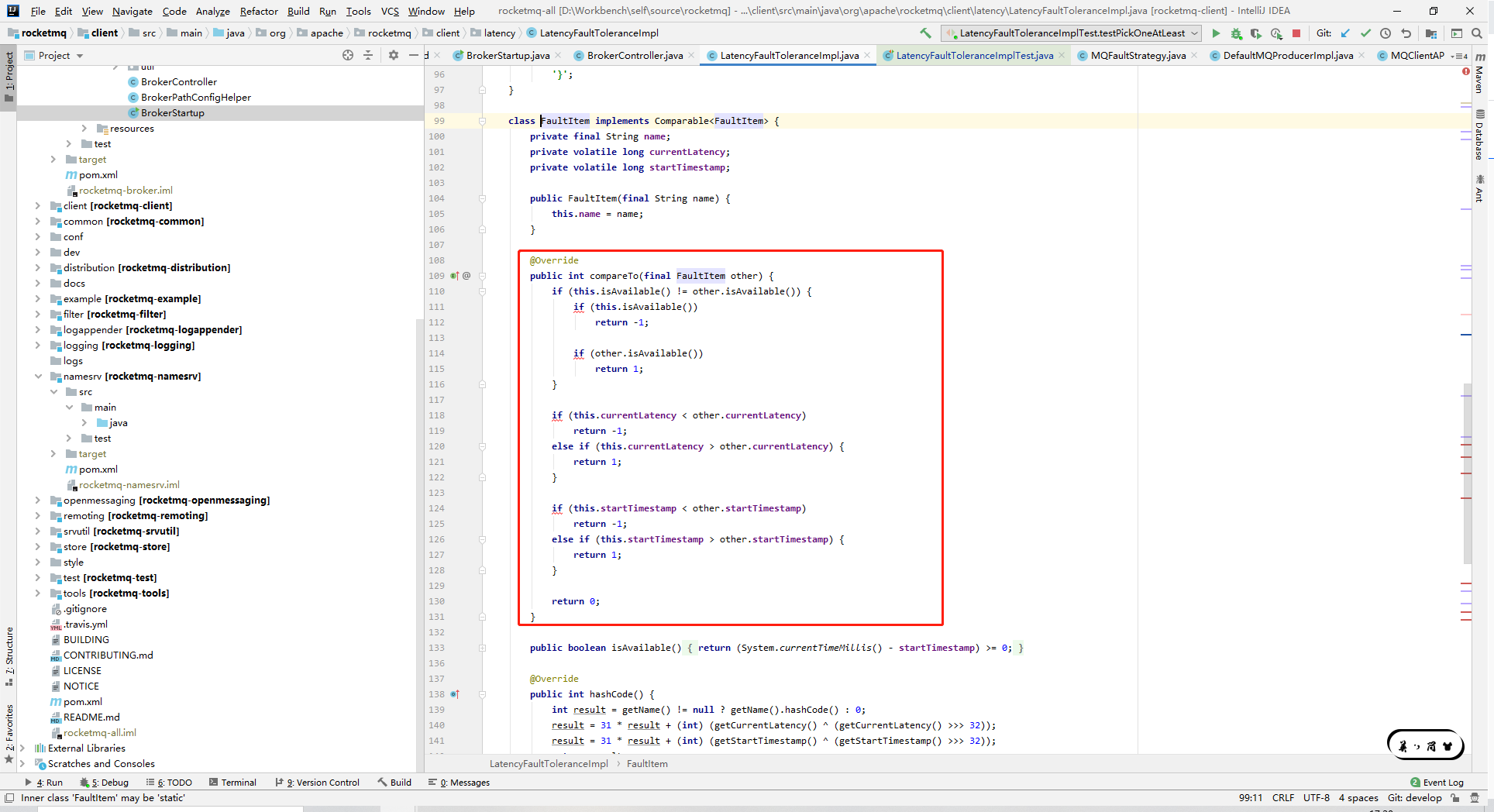Click the Build project hammer icon
This screenshot has width=1494, height=812.
pyautogui.click(x=925, y=33)
